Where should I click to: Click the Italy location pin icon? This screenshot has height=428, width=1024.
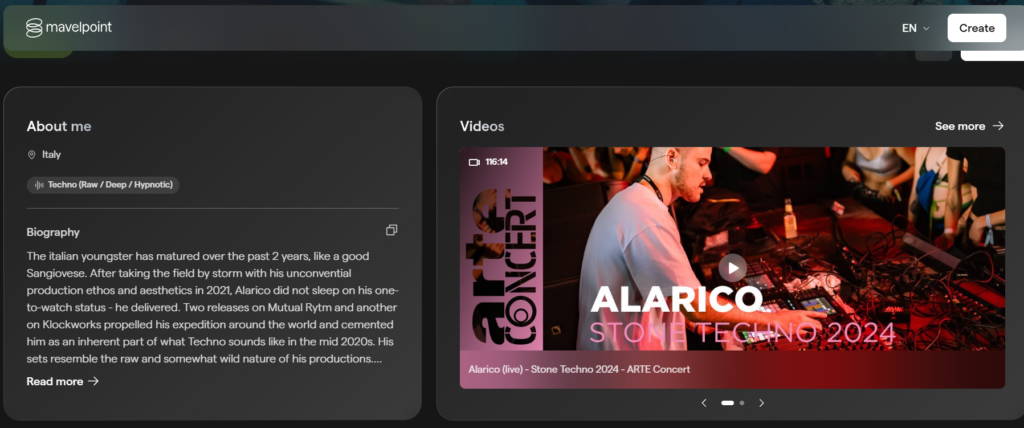(x=31, y=155)
